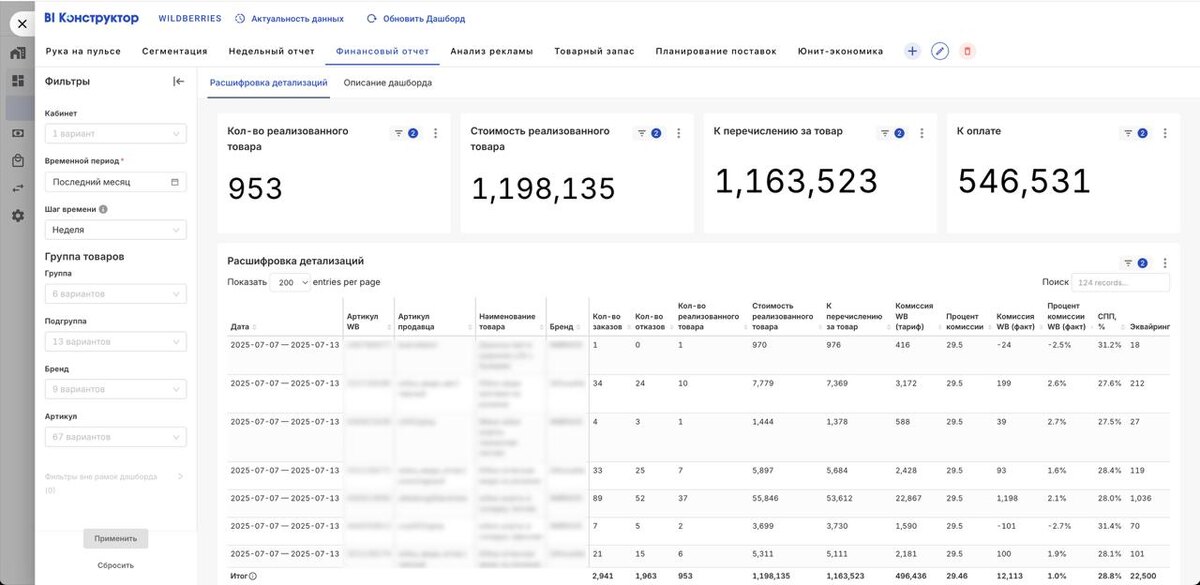Collapse the Фильтры panel with the arrow icon
The width and height of the screenshot is (1200, 585).
179,81
